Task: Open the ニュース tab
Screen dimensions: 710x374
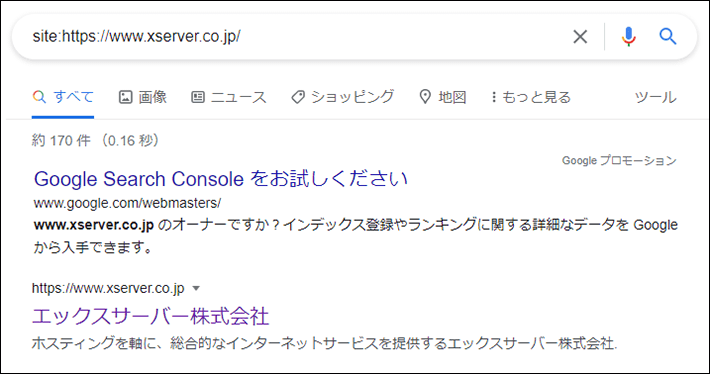Action: tap(229, 97)
